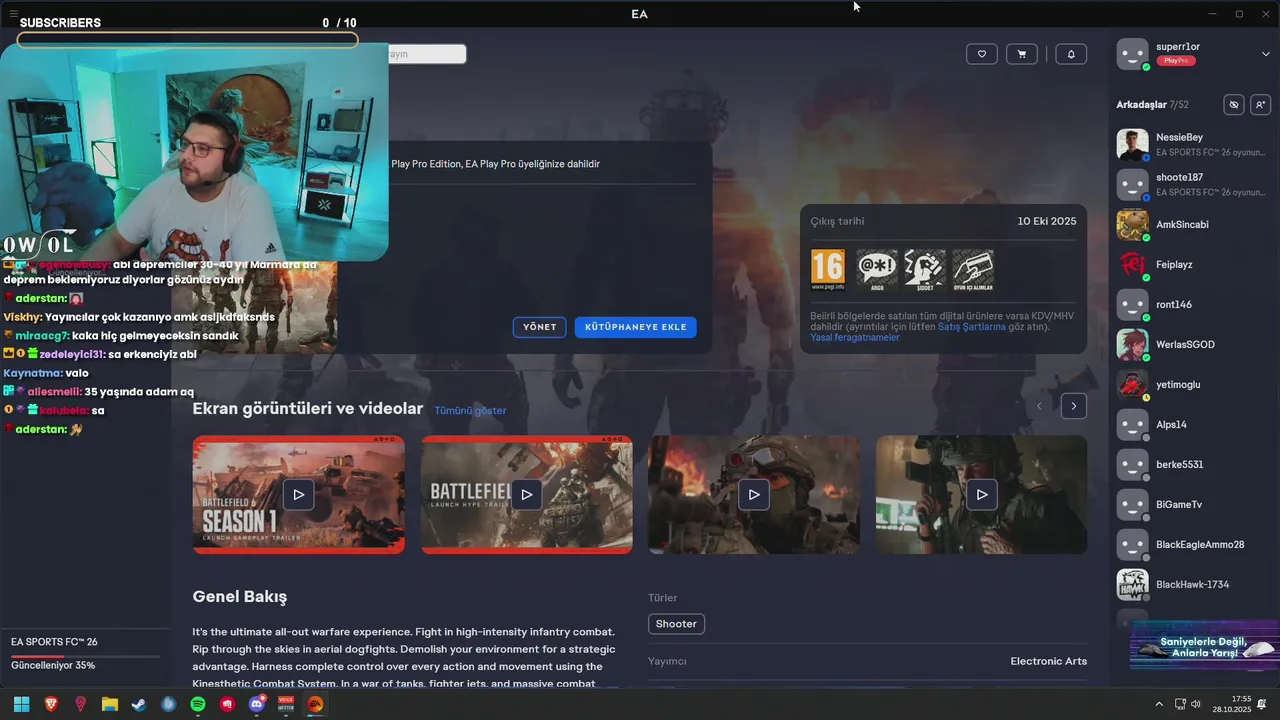Open Alps14 friend avatar
Screen dimensions: 1280x720
point(1132,424)
